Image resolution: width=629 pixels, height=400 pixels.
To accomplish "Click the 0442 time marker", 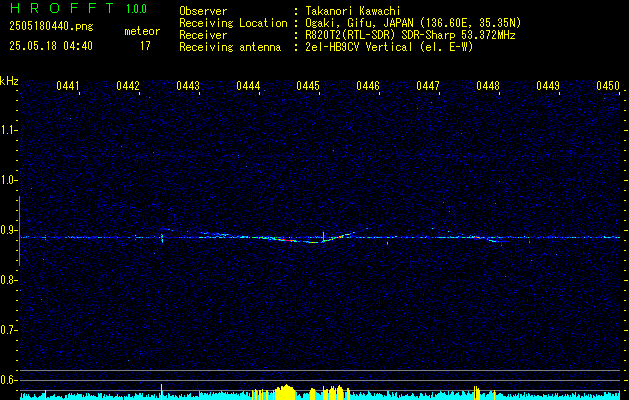I will [x=128, y=86].
